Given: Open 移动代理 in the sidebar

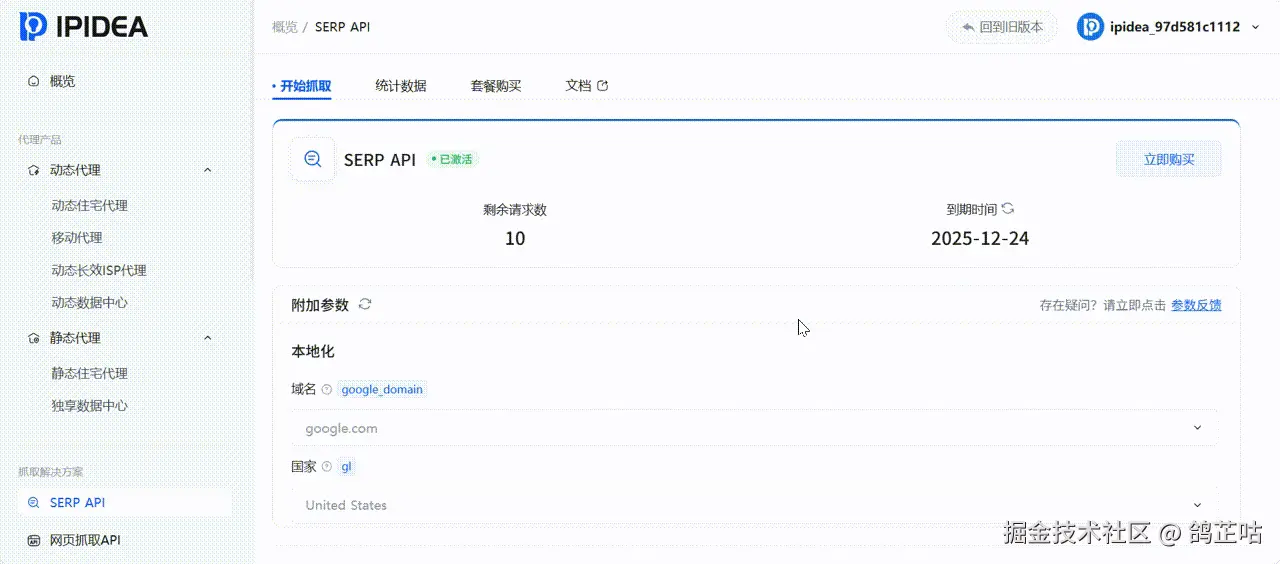Looking at the screenshot, I should (x=77, y=237).
